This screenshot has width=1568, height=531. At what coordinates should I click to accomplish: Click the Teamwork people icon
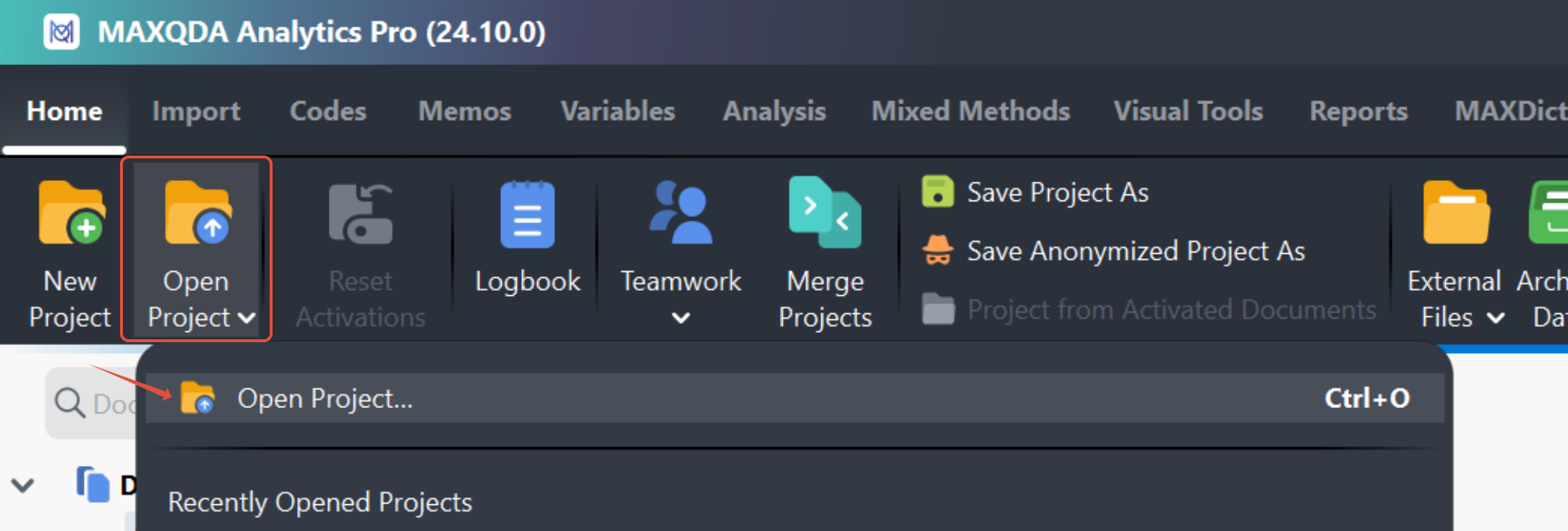click(x=680, y=213)
